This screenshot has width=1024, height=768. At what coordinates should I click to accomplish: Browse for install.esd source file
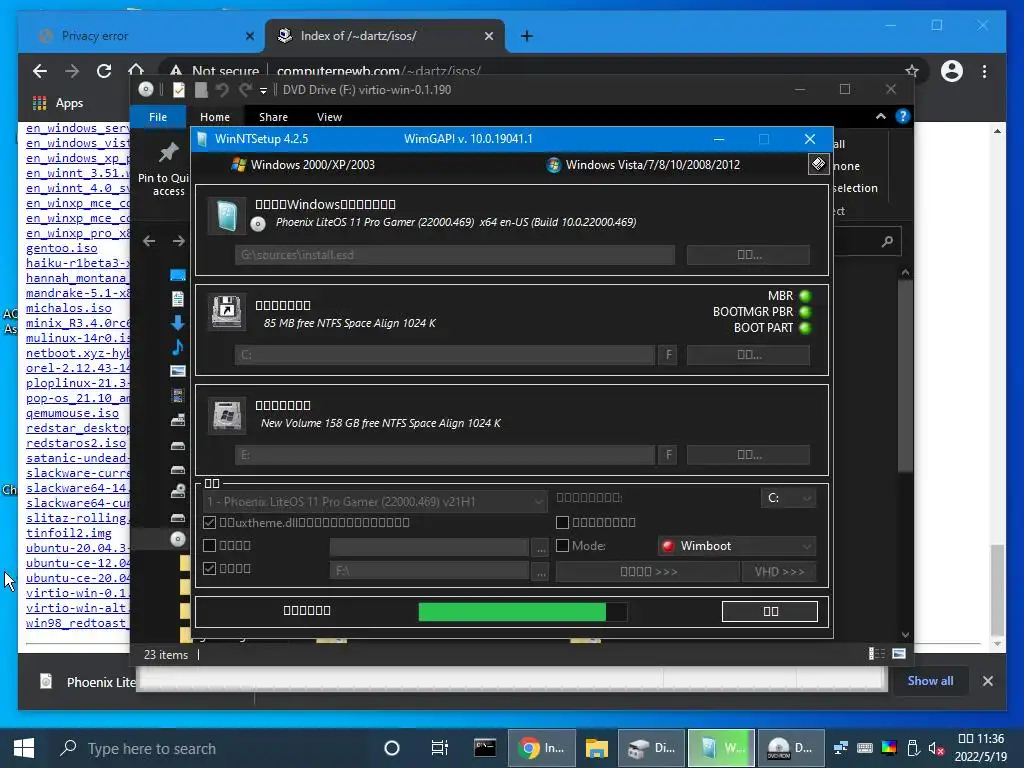coord(748,255)
